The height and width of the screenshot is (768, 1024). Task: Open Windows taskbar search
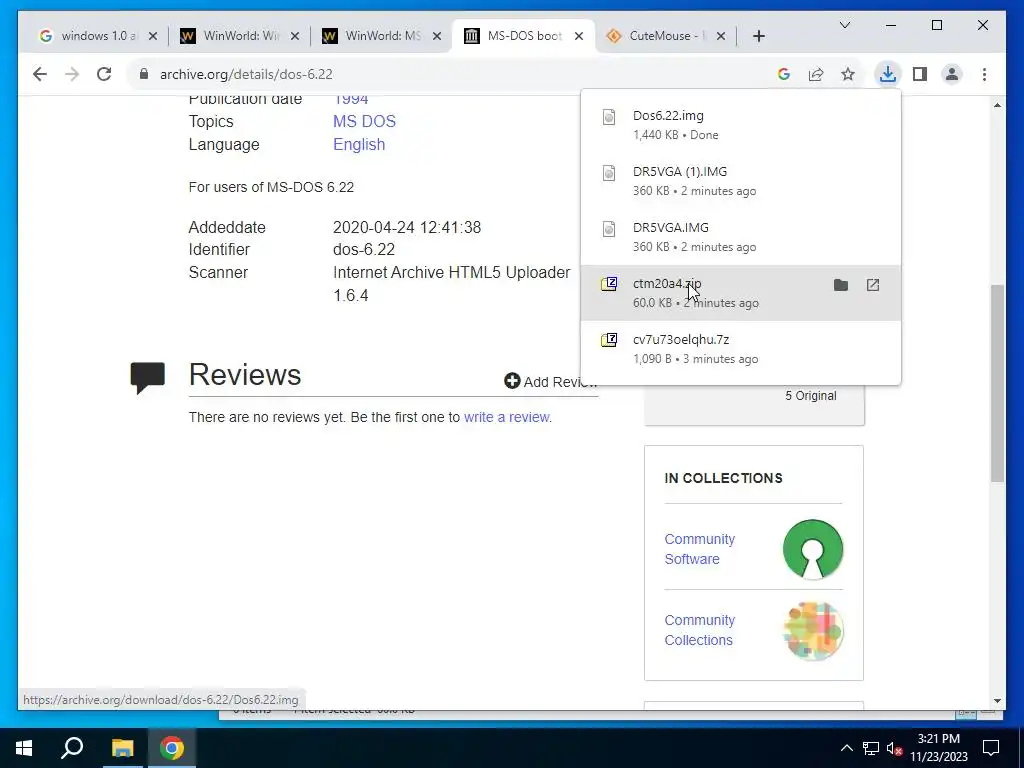coord(72,748)
